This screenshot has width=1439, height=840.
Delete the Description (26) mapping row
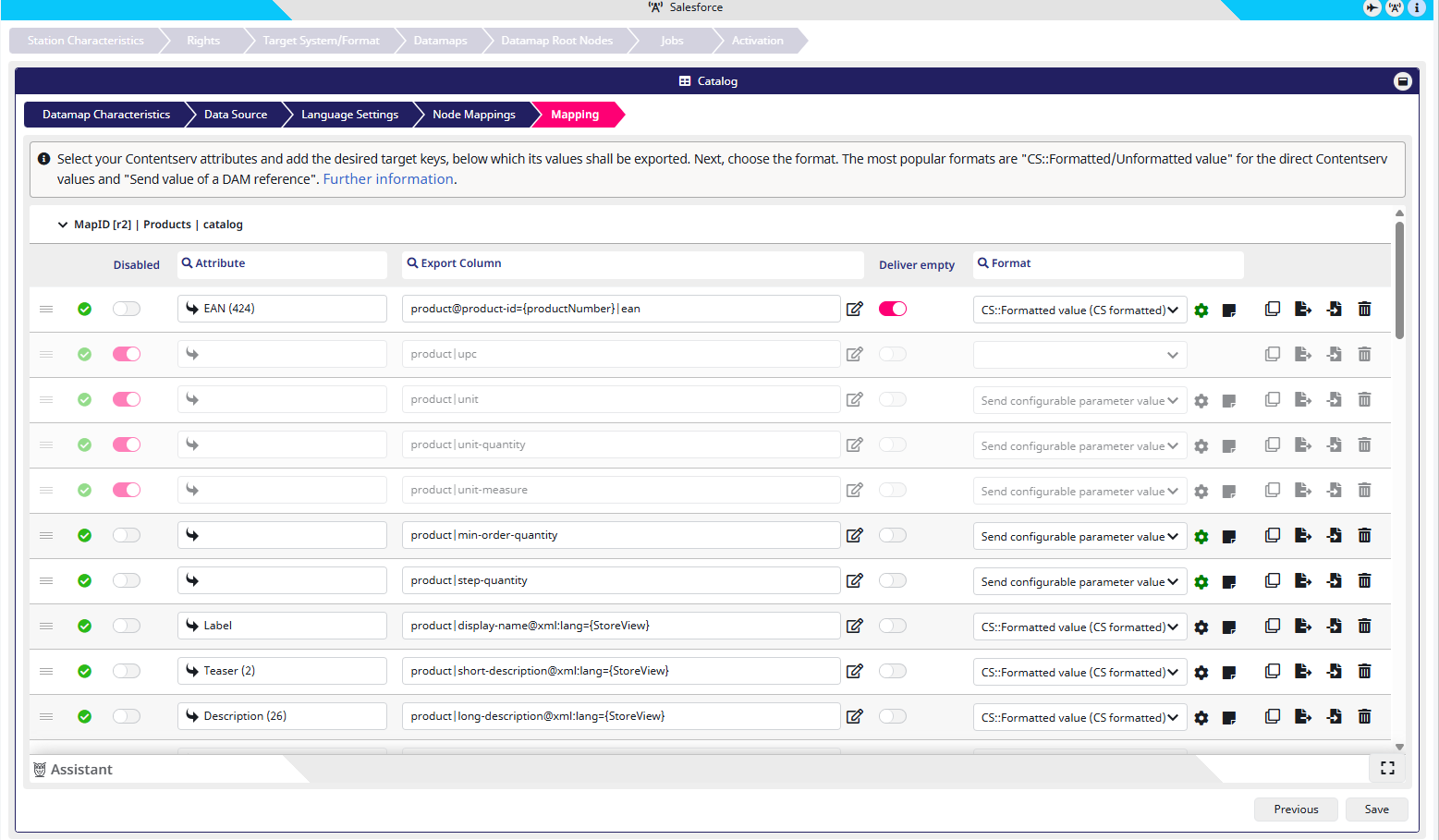1364,716
